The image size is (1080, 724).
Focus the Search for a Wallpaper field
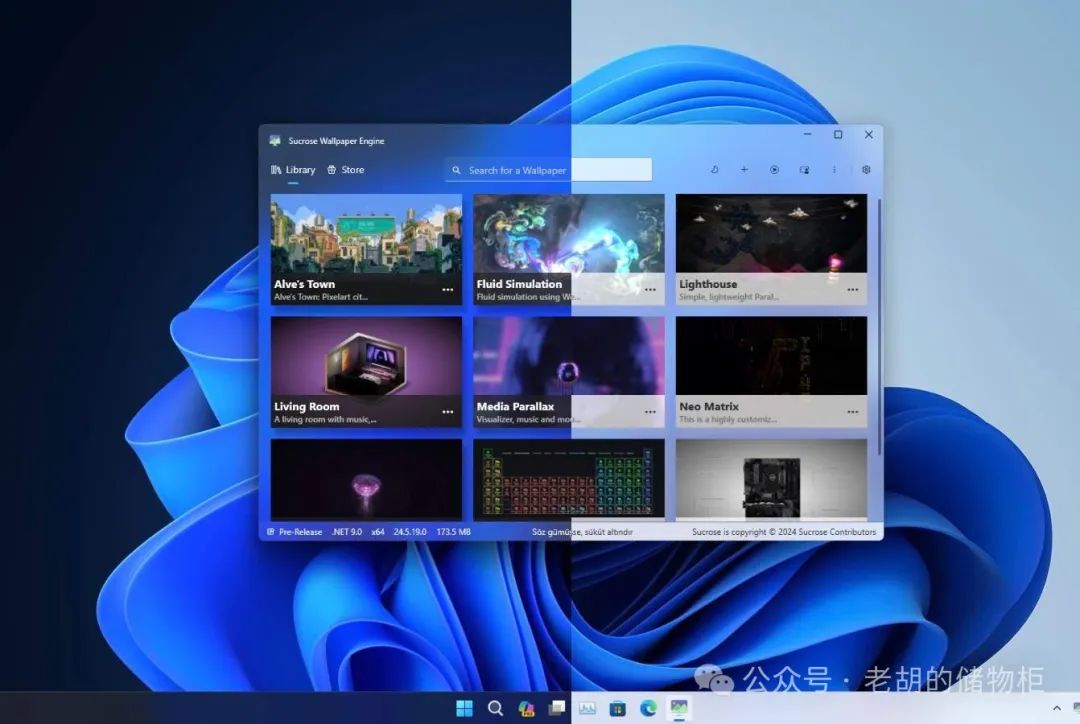point(548,169)
